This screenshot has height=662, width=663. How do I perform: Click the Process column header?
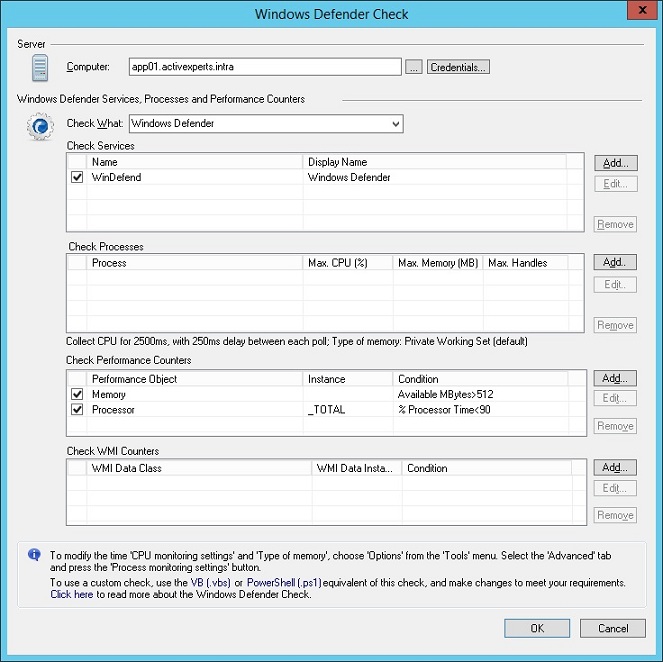point(195,263)
